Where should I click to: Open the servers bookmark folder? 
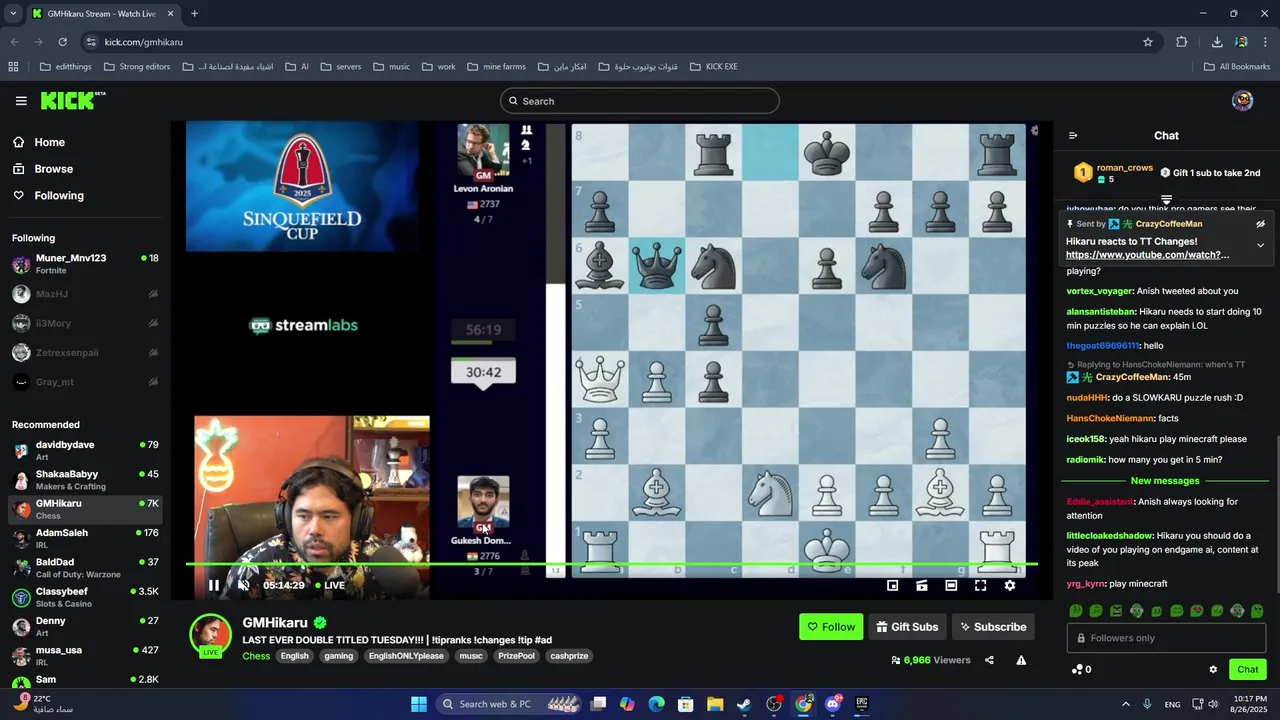(340, 67)
